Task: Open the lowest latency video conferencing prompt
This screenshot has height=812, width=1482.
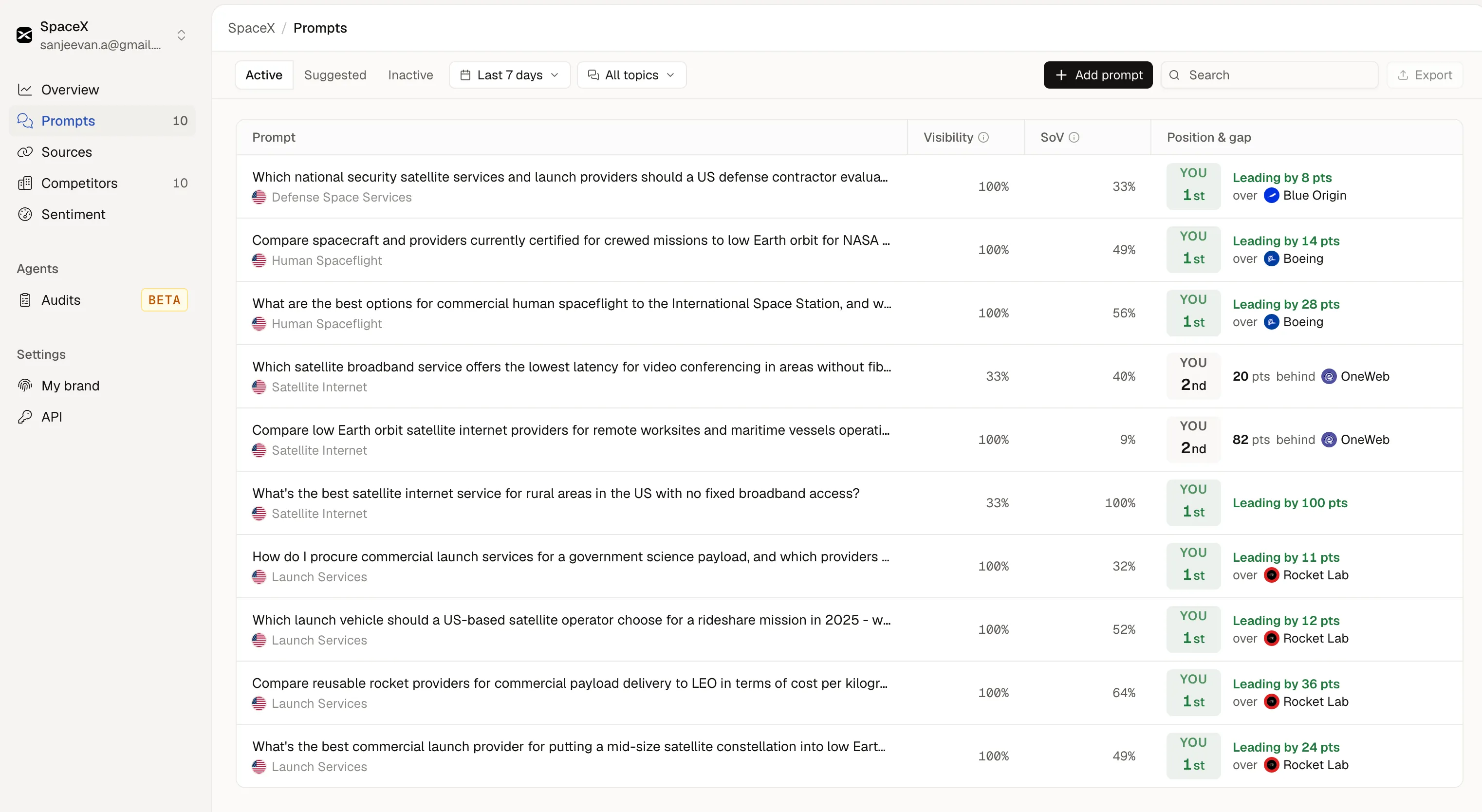Action: (572, 366)
